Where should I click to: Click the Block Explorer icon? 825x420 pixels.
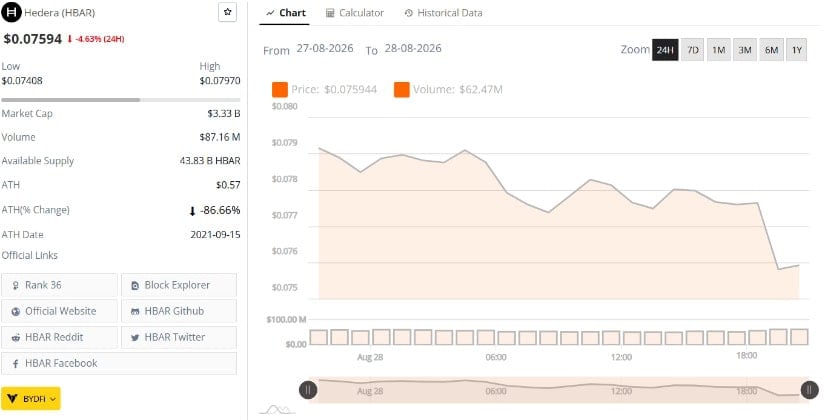[135, 285]
